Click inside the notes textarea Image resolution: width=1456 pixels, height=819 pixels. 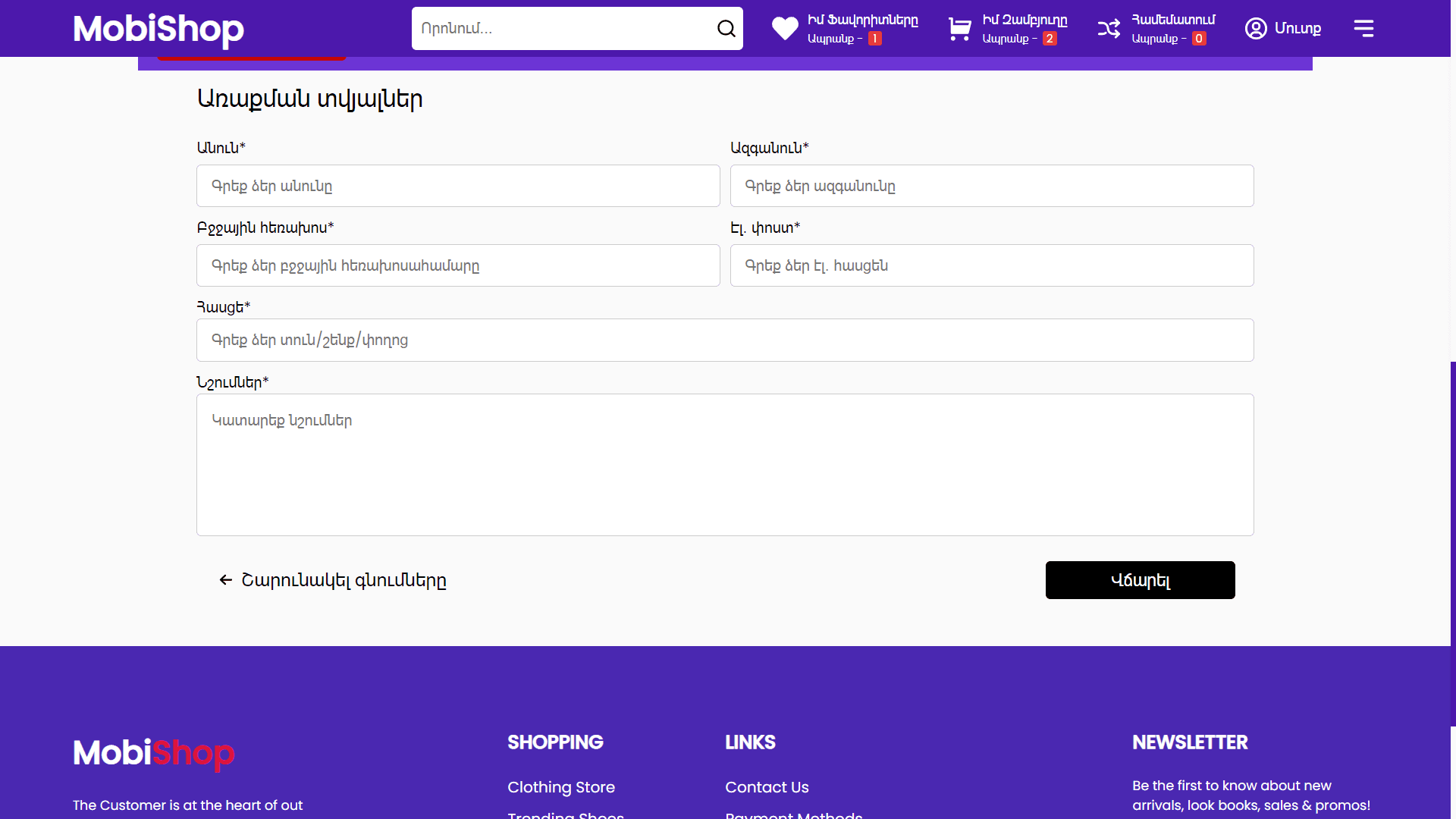coord(724,465)
